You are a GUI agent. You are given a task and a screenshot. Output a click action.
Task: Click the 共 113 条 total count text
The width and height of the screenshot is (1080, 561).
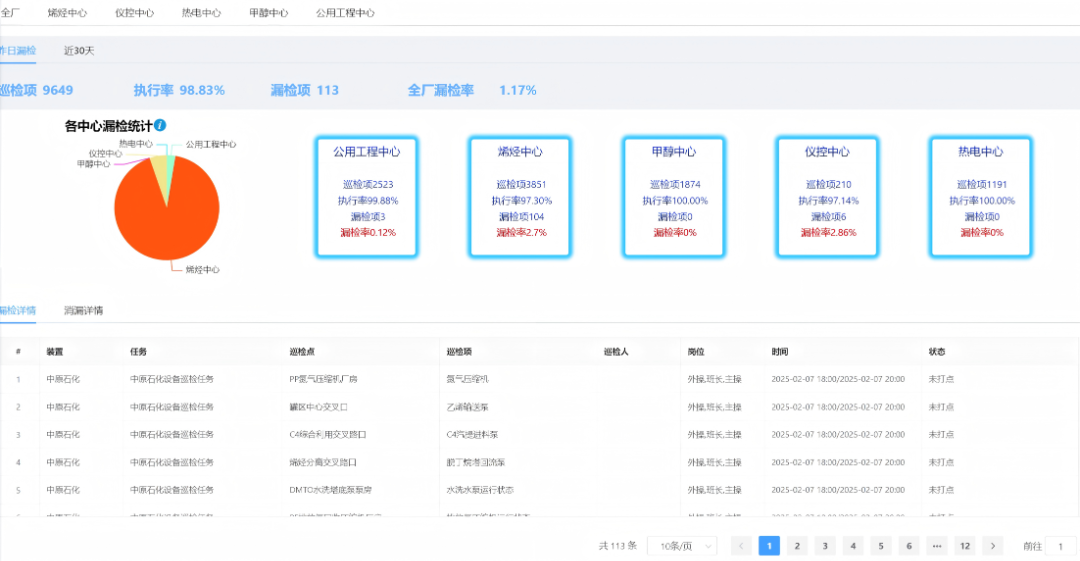(x=618, y=546)
